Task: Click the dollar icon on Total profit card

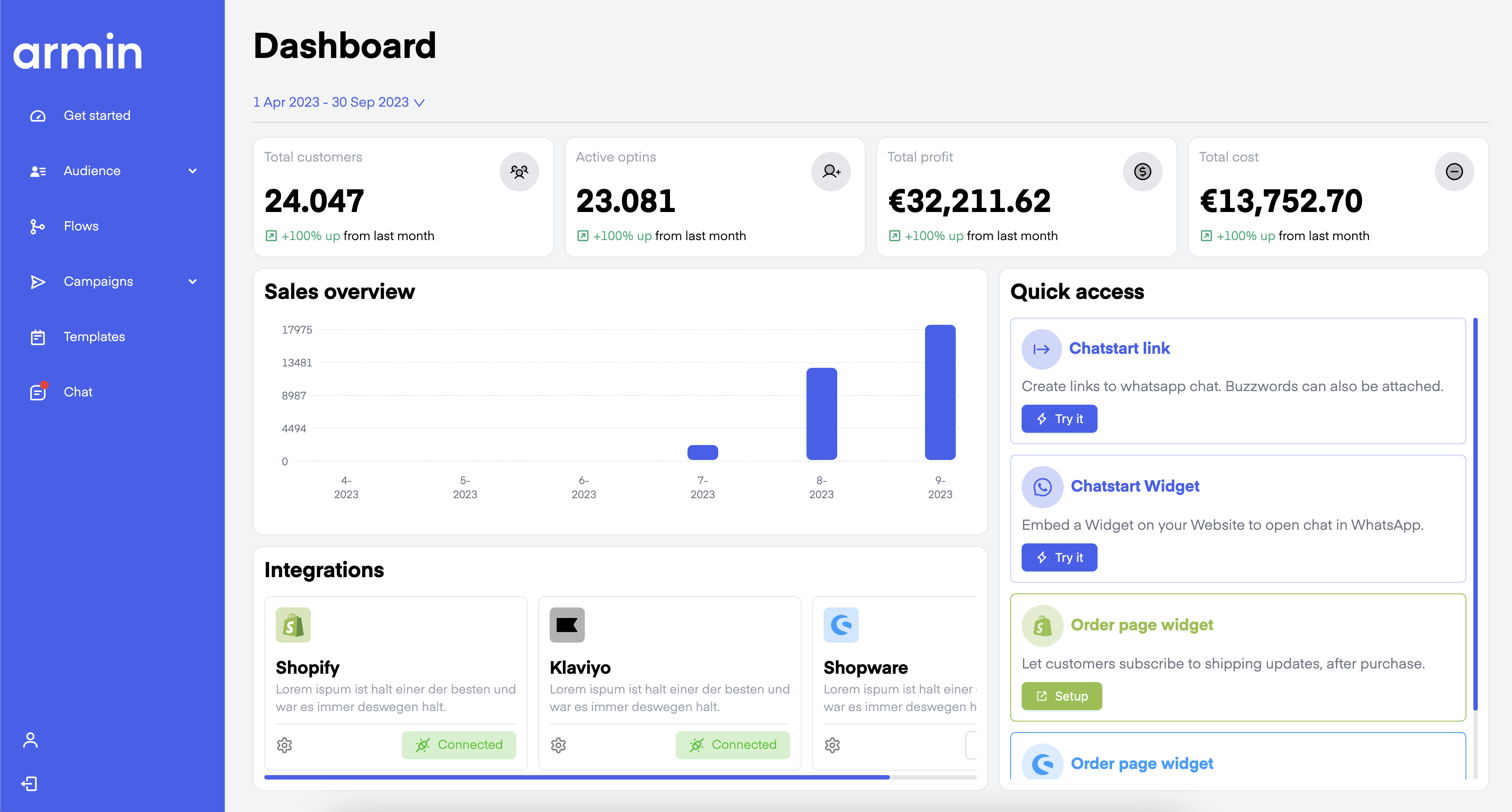Action: pos(1142,171)
